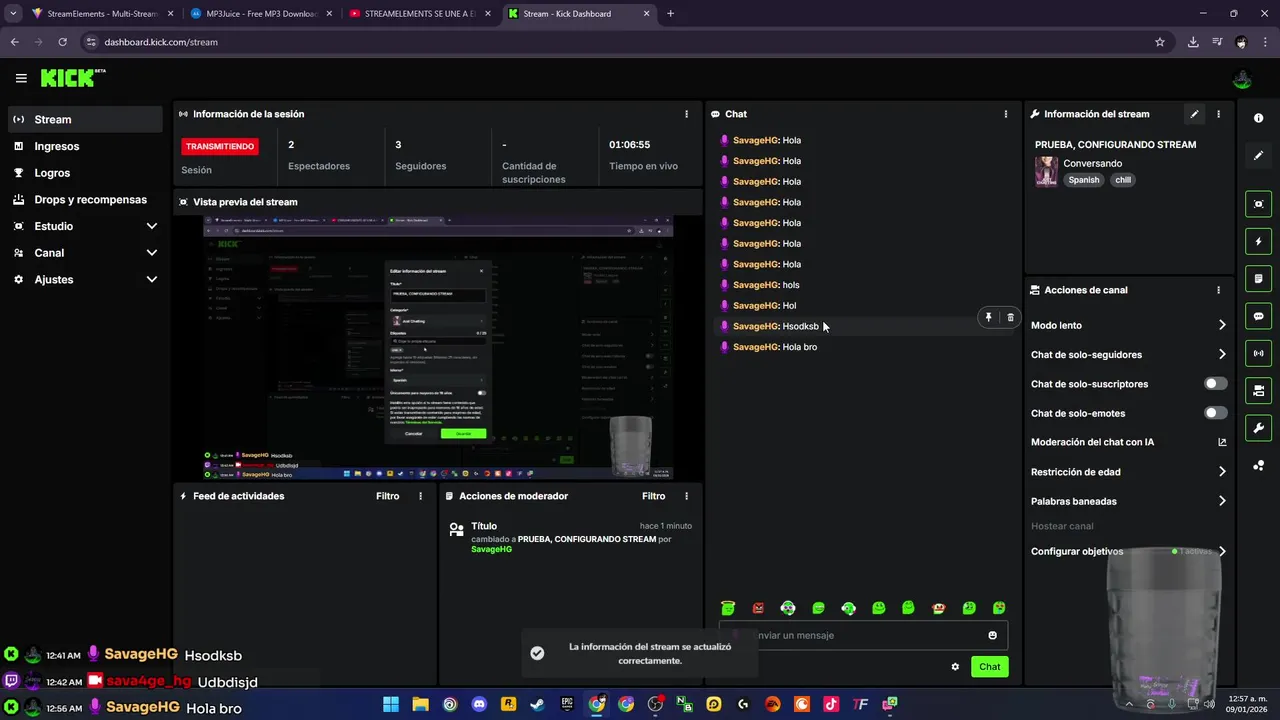This screenshot has width=1280, height=720.
Task: Open Filtro in Acciones de moderador
Action: pos(653,496)
